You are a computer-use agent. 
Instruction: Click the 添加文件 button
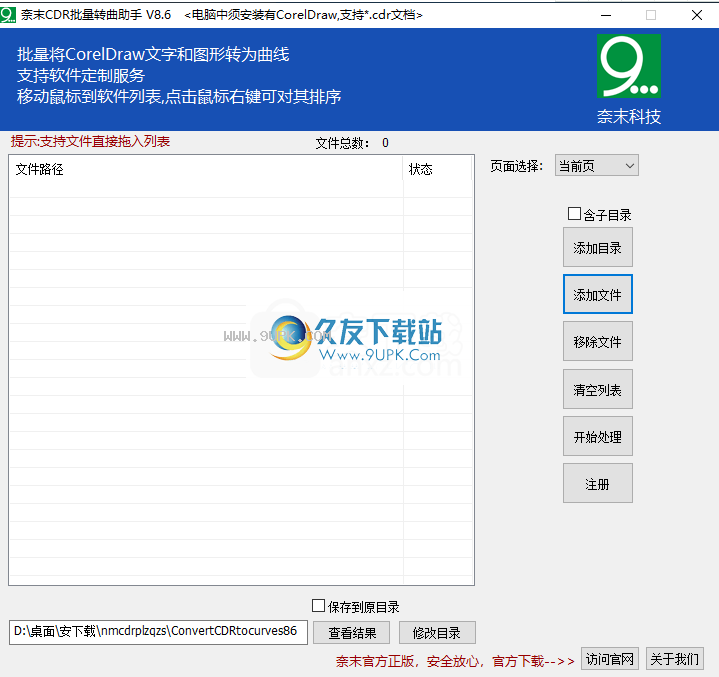click(x=597, y=294)
